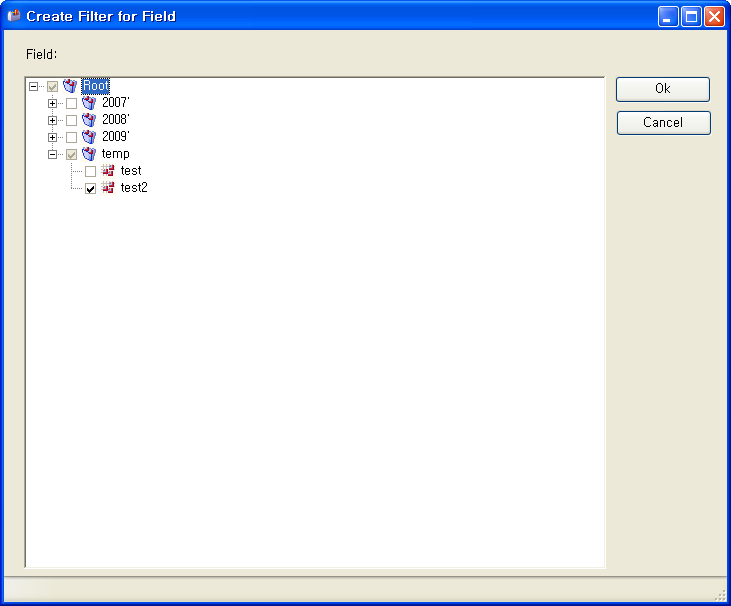Toggle the temp checkbox
731x606 pixels.
pos(71,154)
